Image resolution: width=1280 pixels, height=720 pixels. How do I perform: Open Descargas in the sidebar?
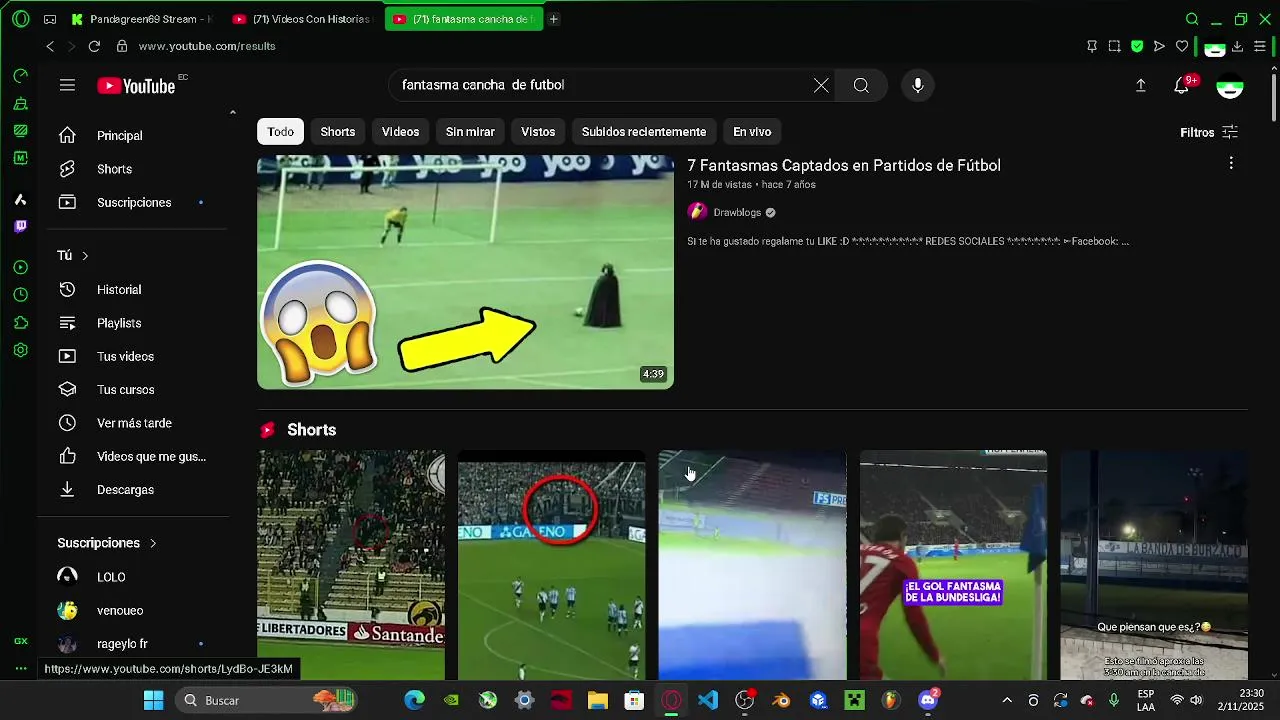pos(134,490)
